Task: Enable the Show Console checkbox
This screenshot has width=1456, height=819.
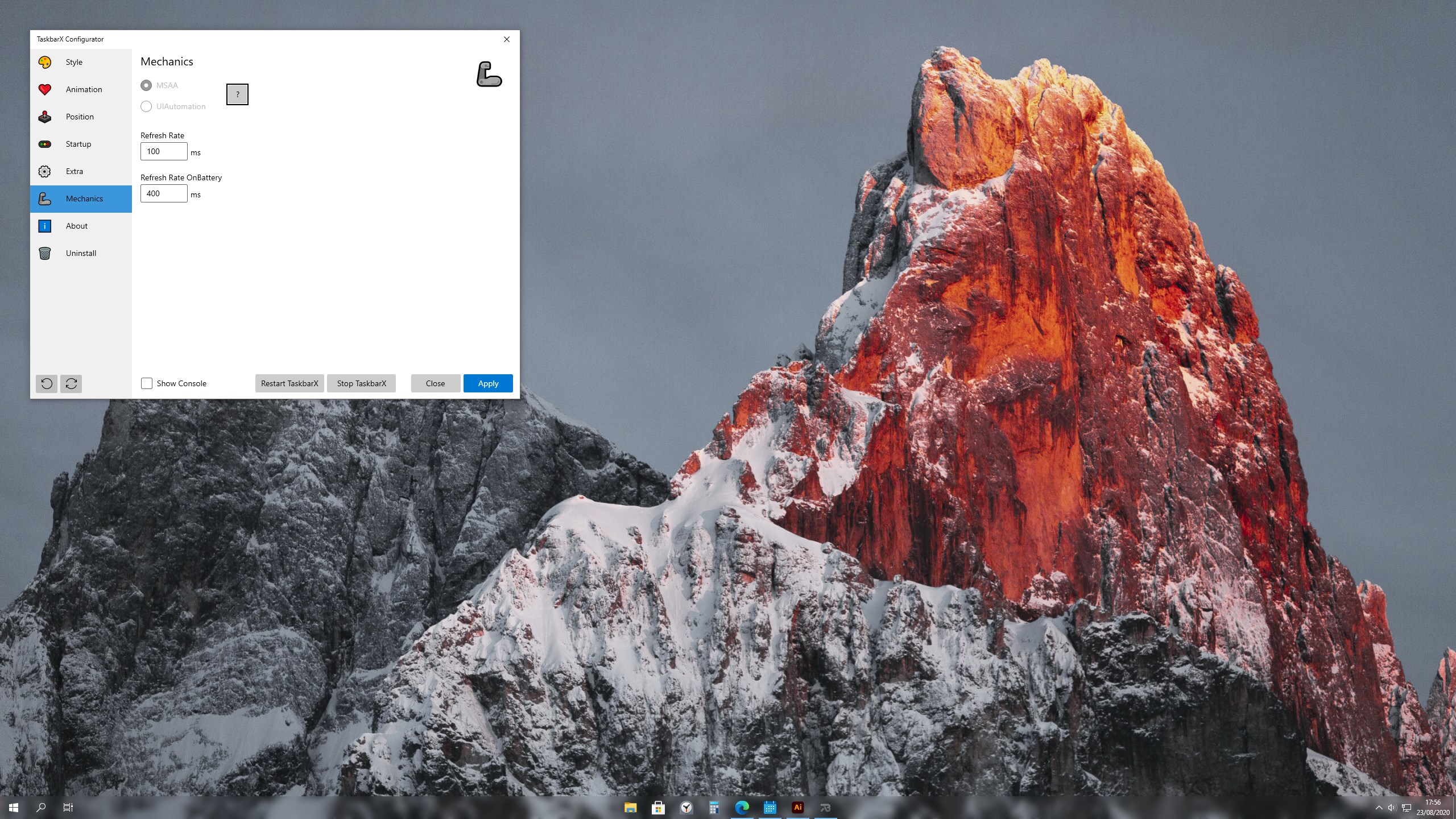Action: point(147,383)
